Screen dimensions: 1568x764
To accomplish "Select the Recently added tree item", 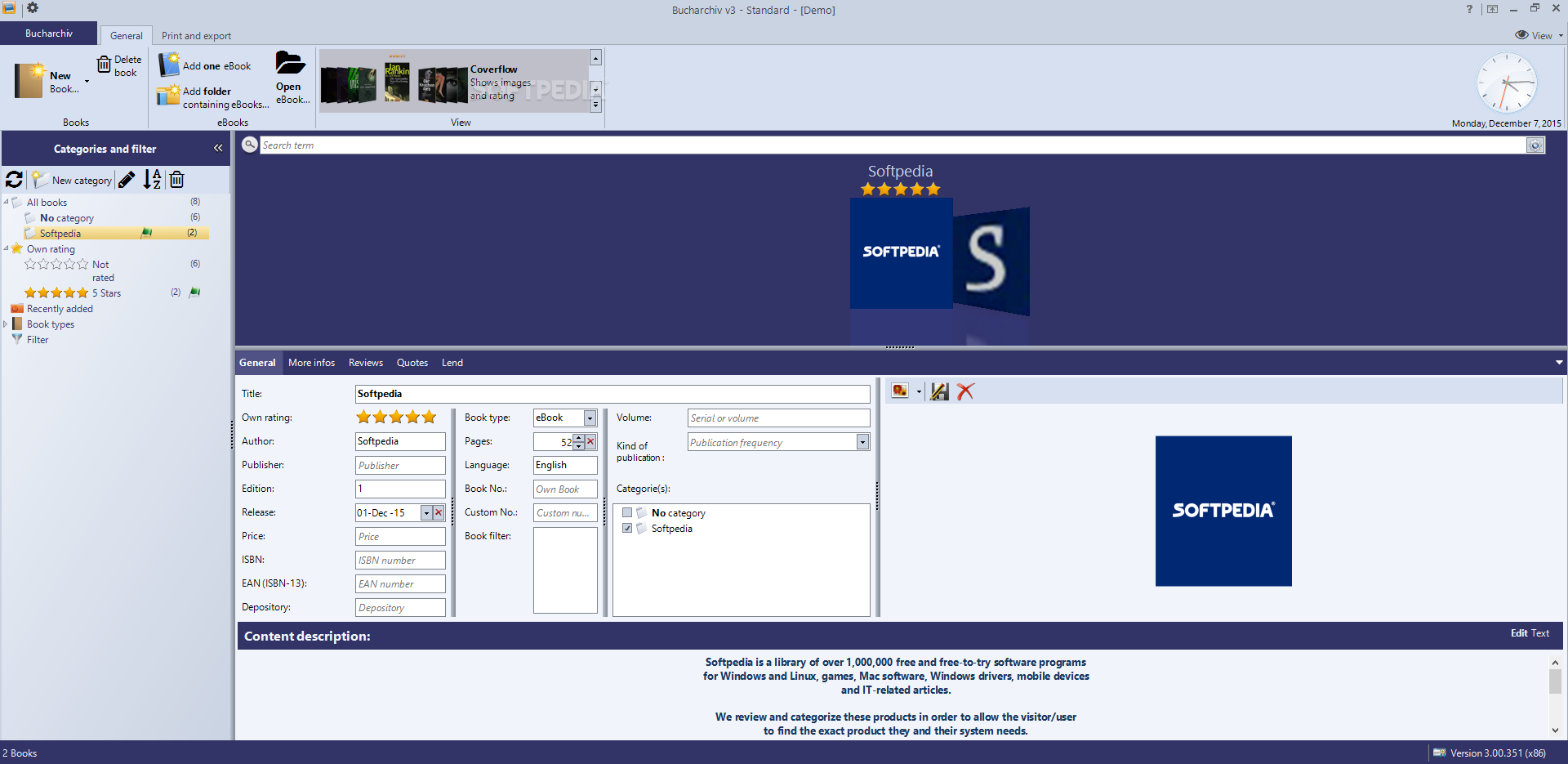I will click(60, 309).
